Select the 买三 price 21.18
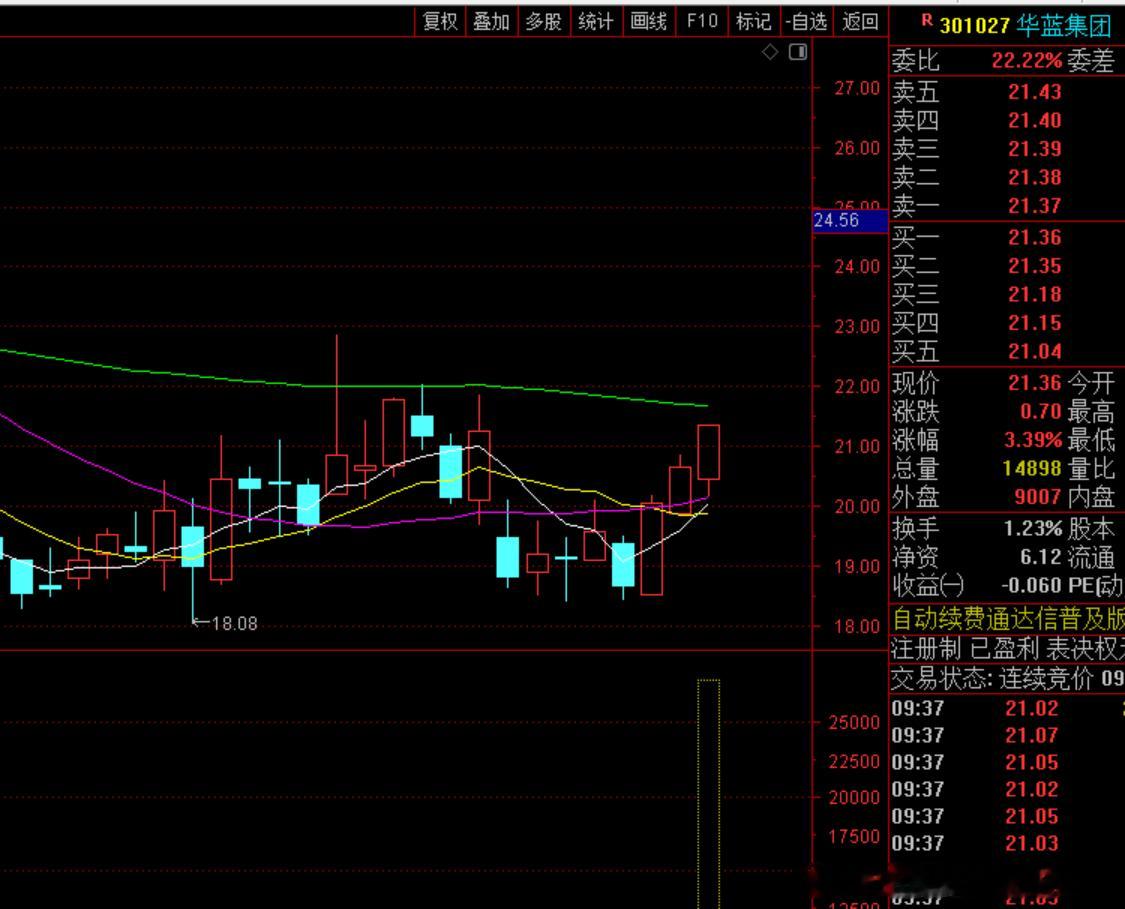The width and height of the screenshot is (1125, 909). coord(1034,294)
